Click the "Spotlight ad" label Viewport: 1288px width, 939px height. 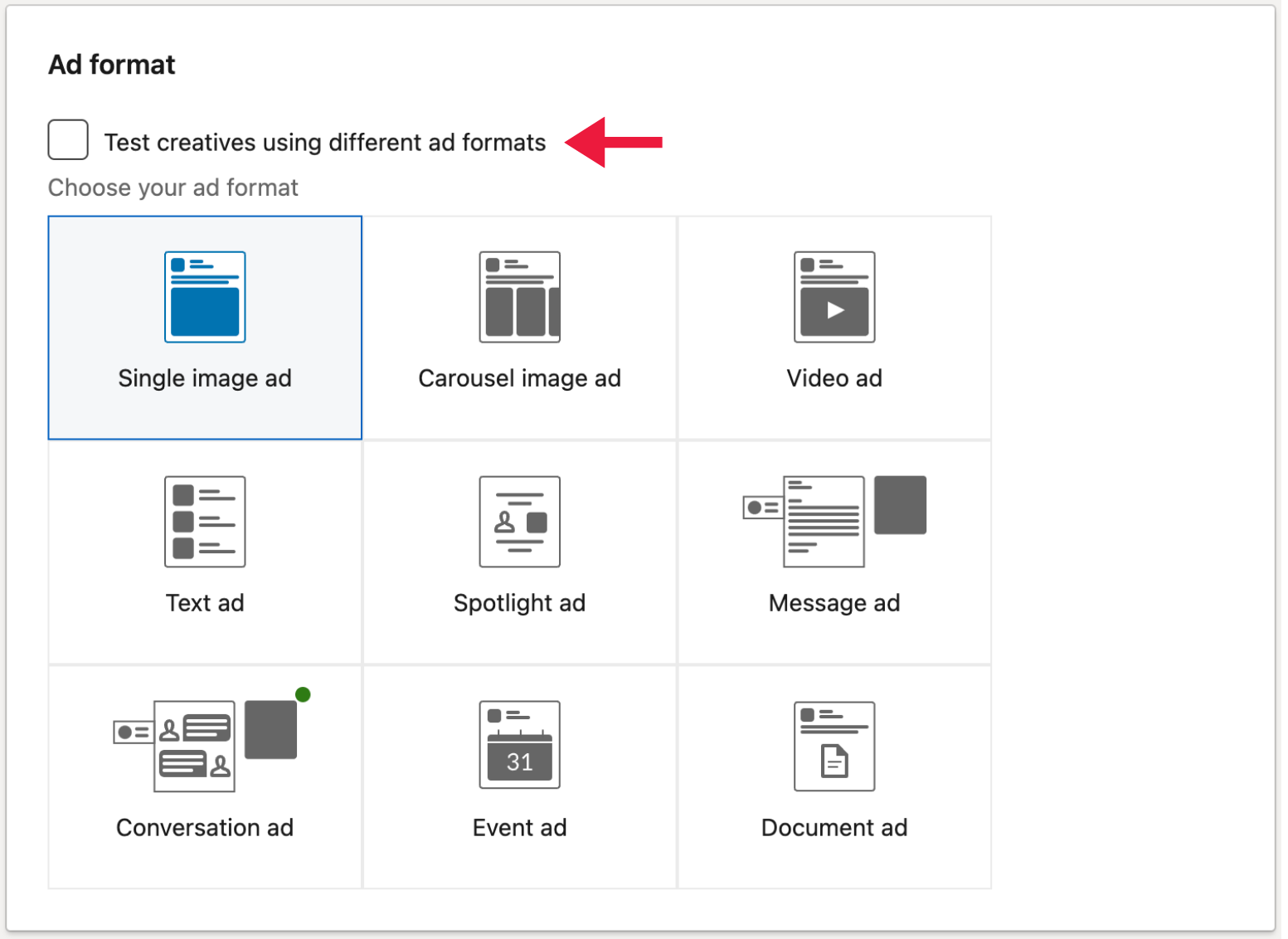point(519,602)
